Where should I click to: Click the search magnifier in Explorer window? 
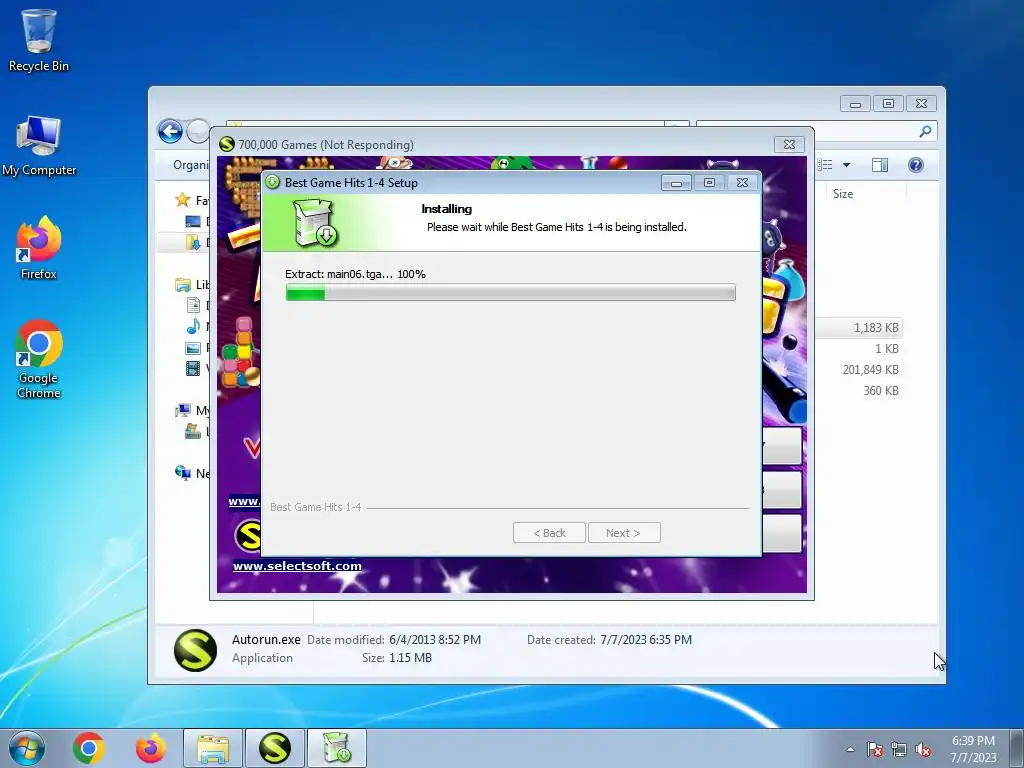click(x=925, y=132)
